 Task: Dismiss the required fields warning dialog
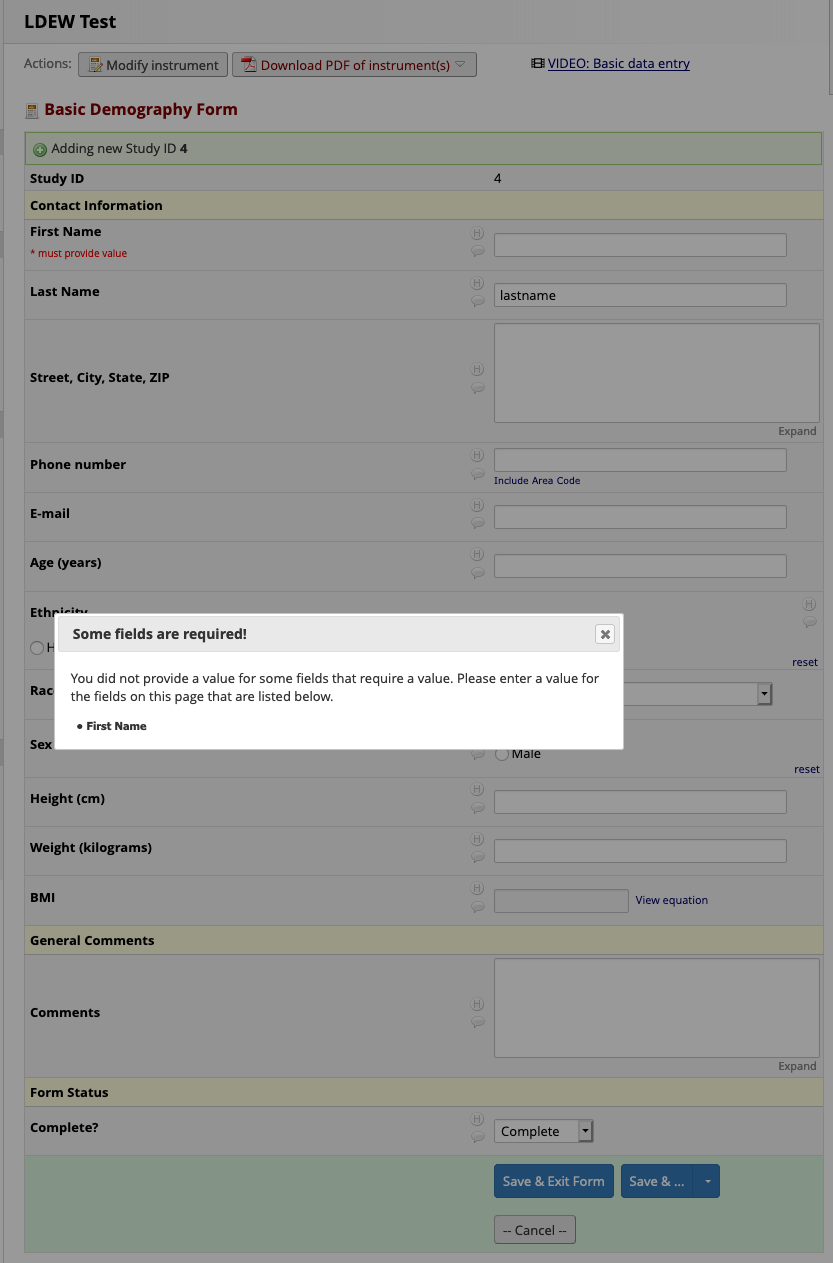[605, 633]
